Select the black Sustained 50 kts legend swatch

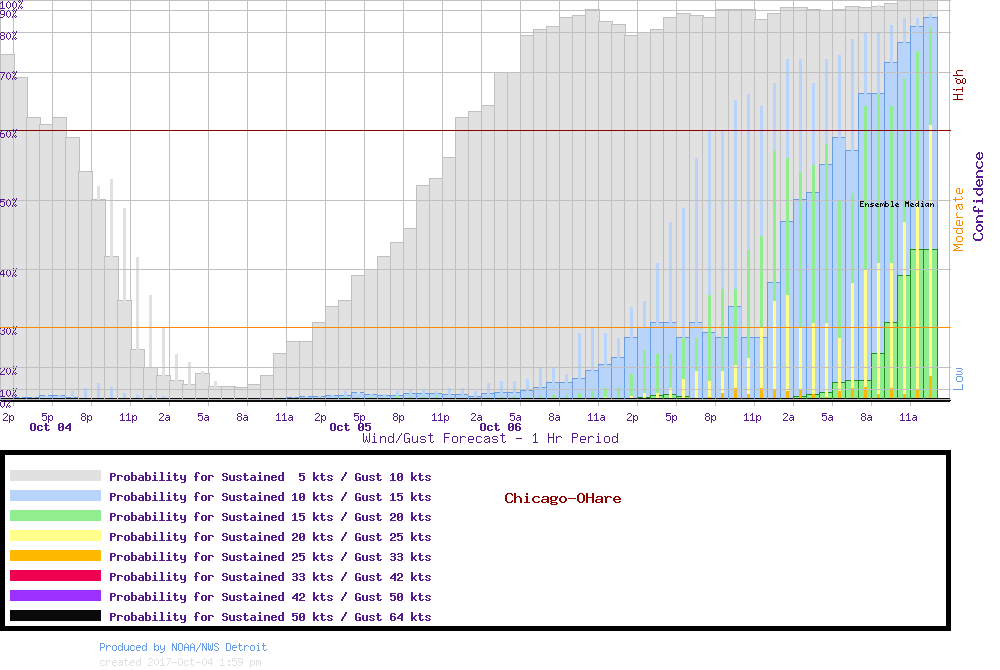pyautogui.click(x=55, y=616)
